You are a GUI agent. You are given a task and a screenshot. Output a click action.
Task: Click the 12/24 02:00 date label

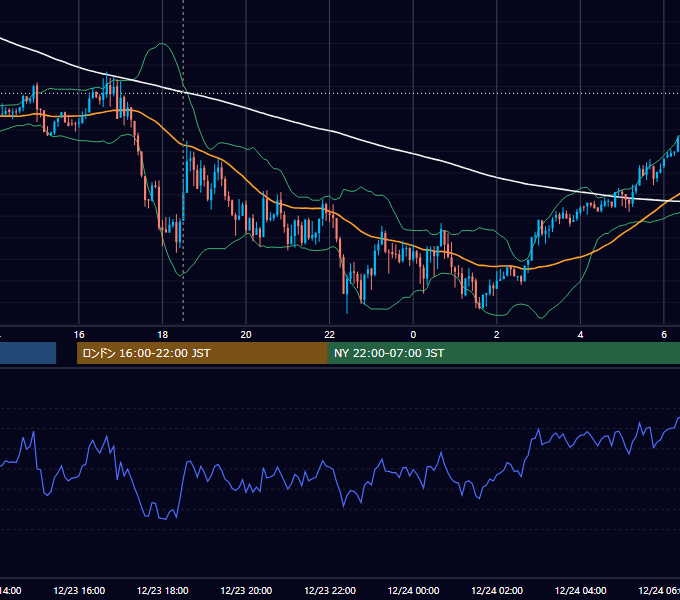click(497, 591)
